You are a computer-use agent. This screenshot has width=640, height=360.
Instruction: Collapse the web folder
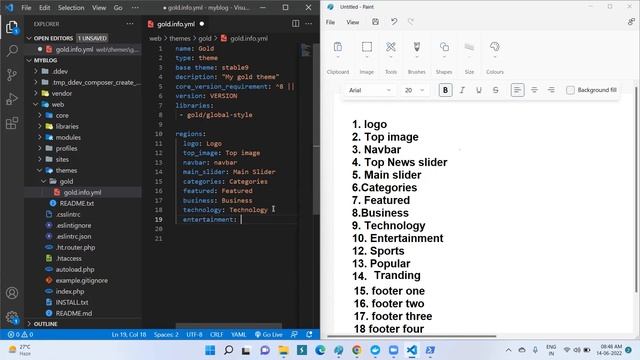coord(58,104)
